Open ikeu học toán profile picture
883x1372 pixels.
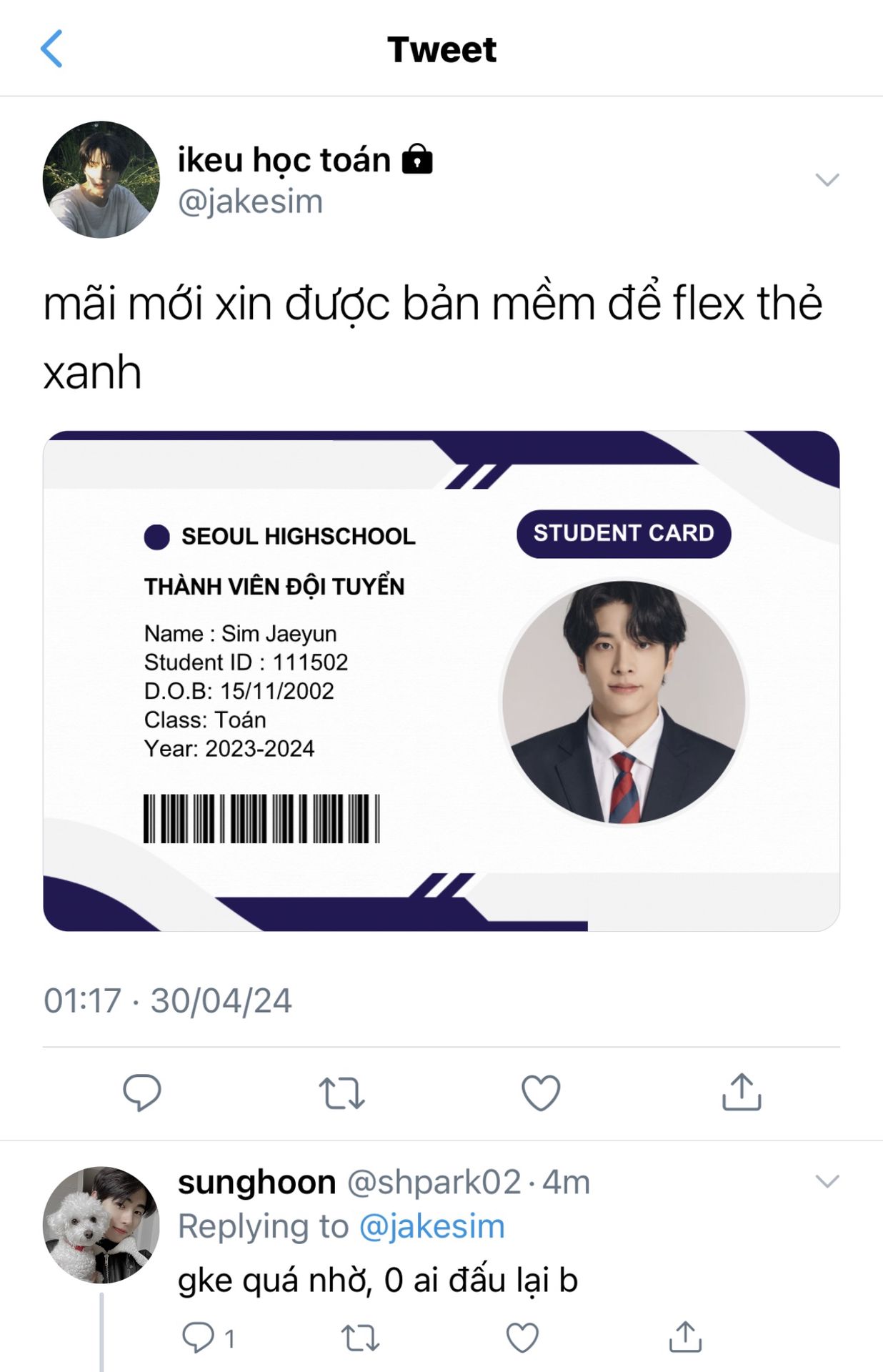(101, 179)
